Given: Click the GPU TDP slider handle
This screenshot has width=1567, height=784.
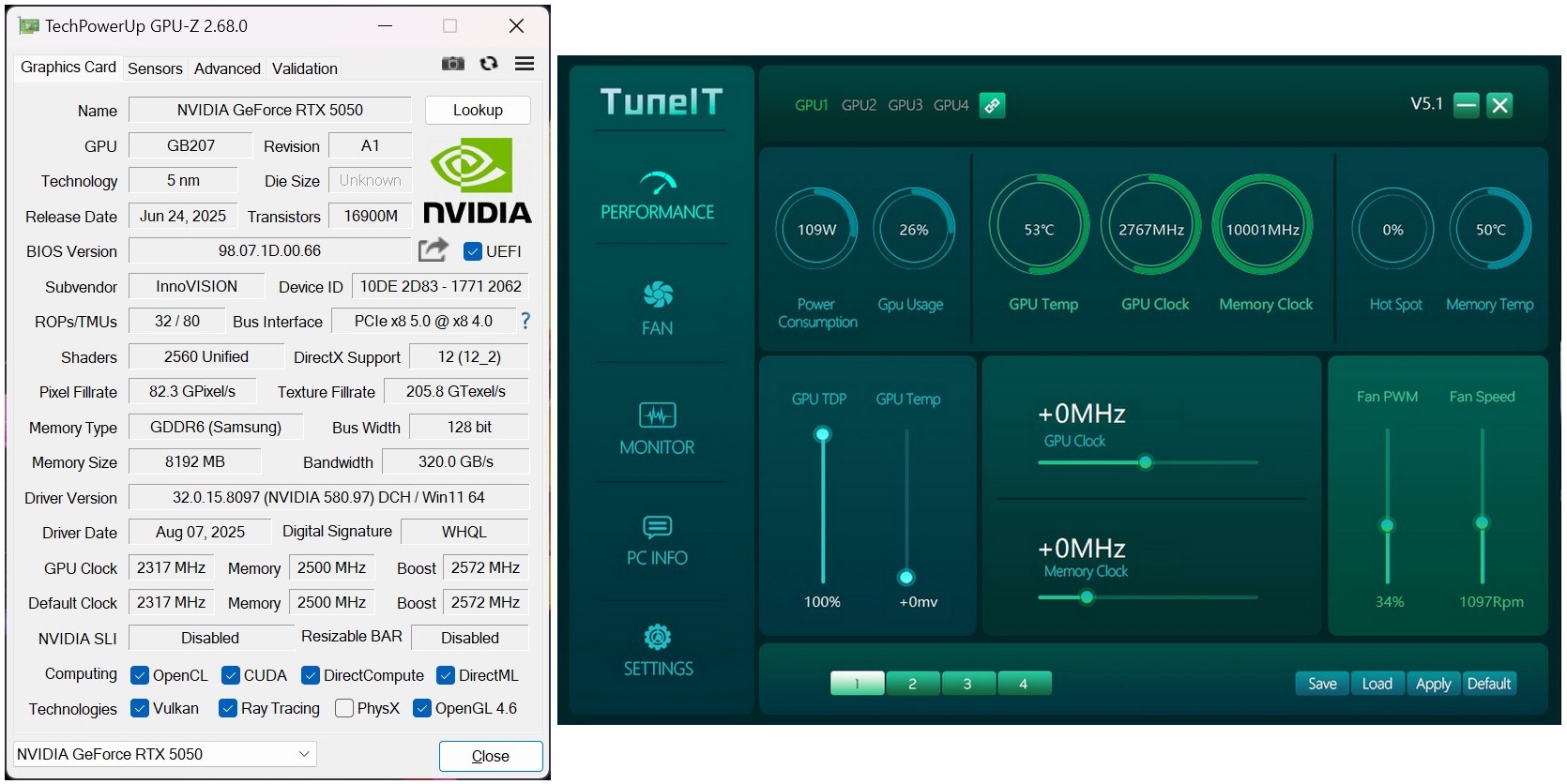Looking at the screenshot, I should 823,434.
